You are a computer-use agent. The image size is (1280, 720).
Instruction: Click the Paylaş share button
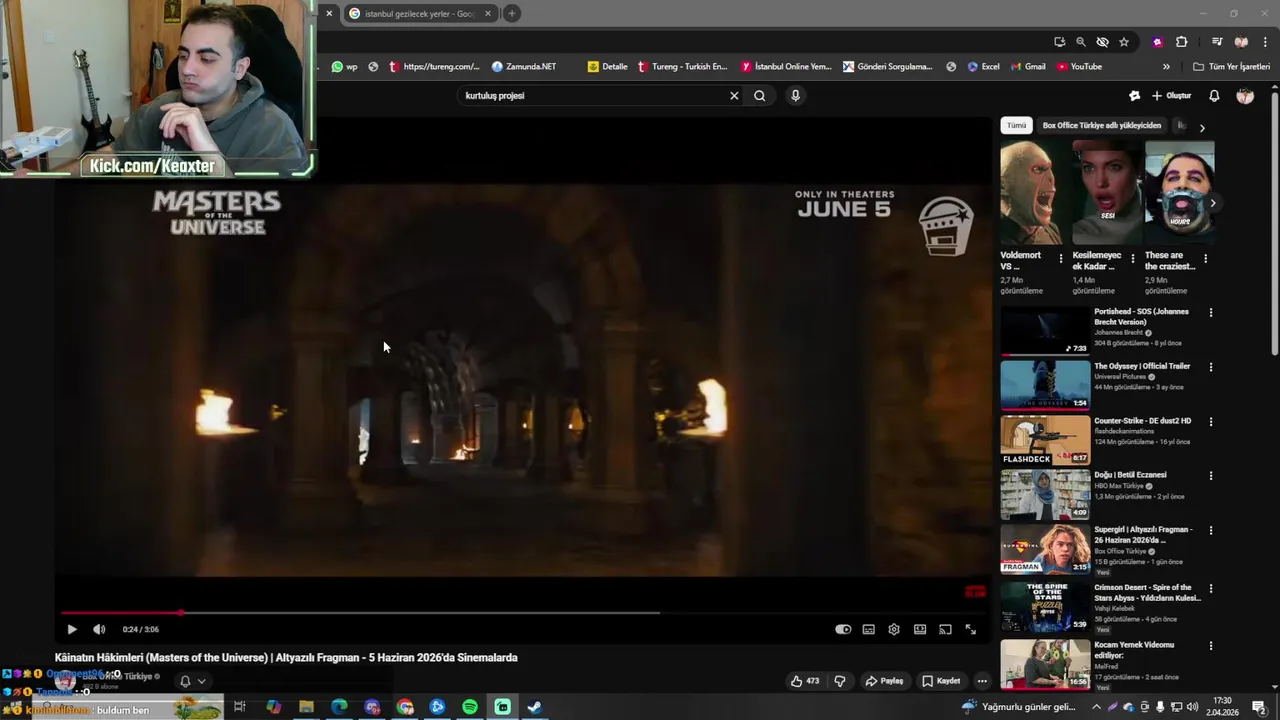[x=885, y=681]
